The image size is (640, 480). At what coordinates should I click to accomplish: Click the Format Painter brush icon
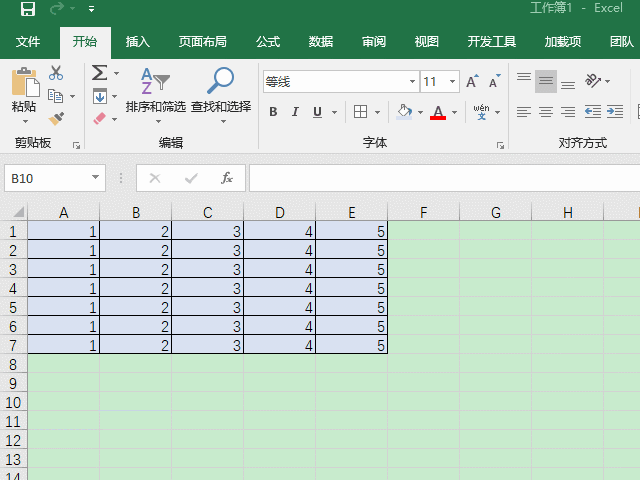56,118
